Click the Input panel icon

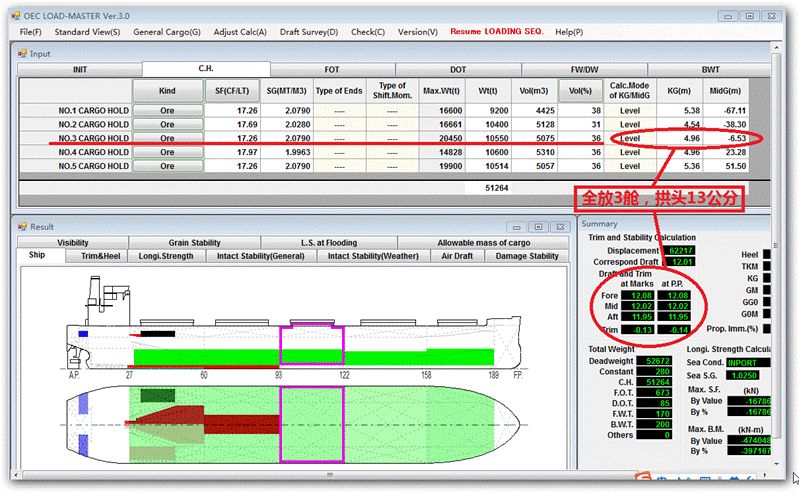coord(22,54)
